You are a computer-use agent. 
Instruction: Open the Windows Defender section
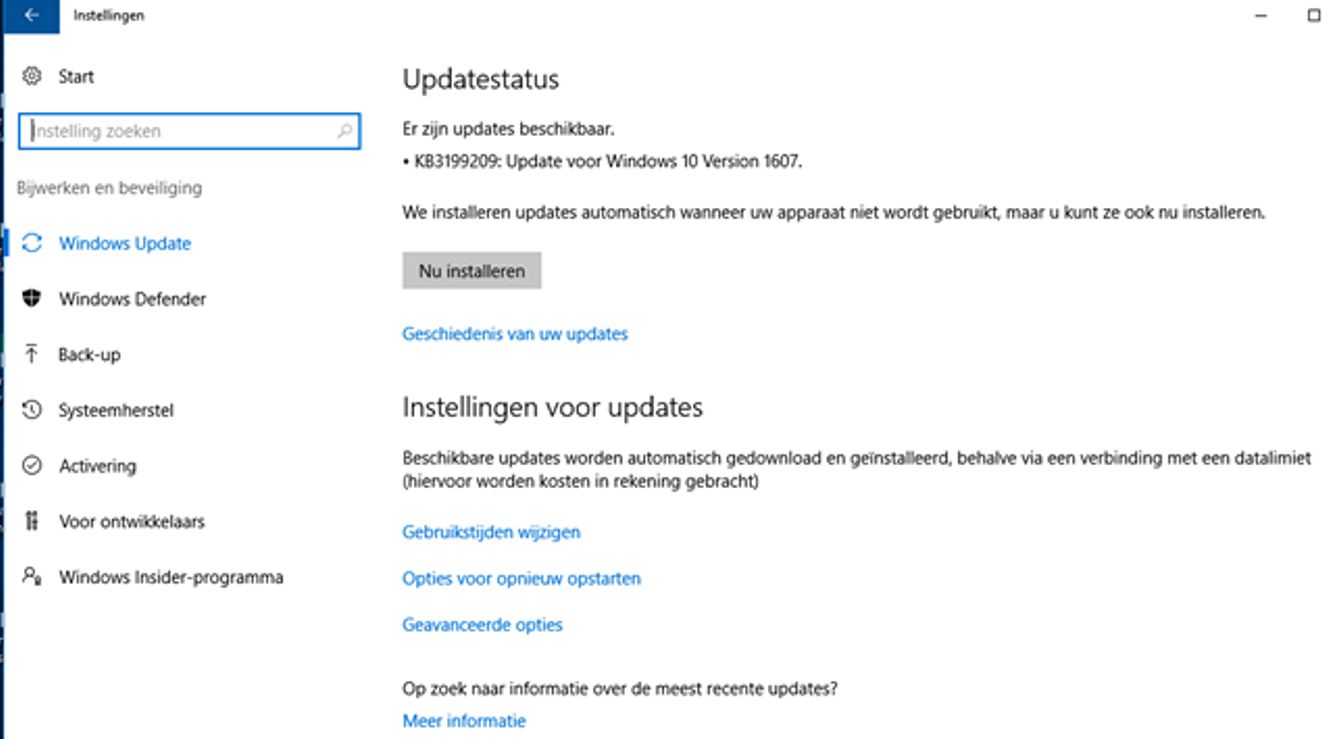click(x=132, y=299)
